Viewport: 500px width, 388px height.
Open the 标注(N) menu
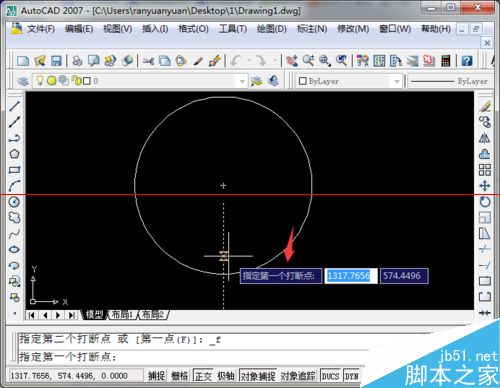point(312,29)
